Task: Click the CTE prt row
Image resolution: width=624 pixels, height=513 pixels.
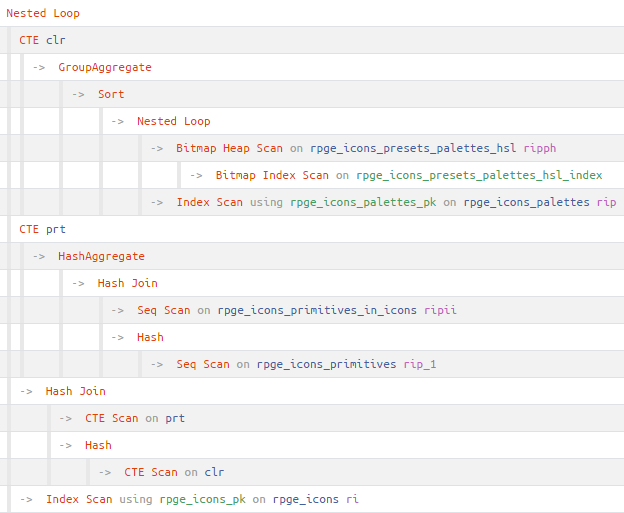Action: (x=42, y=229)
